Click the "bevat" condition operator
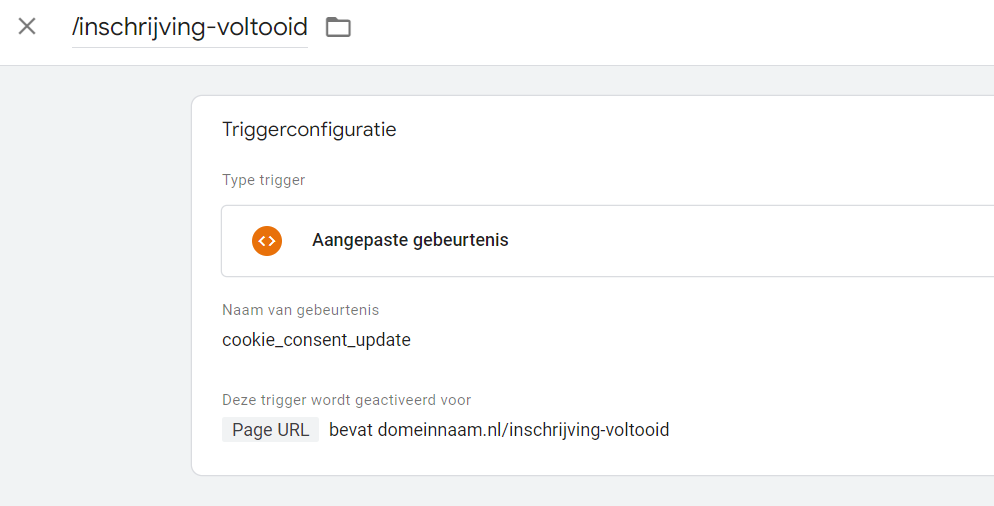 pos(350,430)
